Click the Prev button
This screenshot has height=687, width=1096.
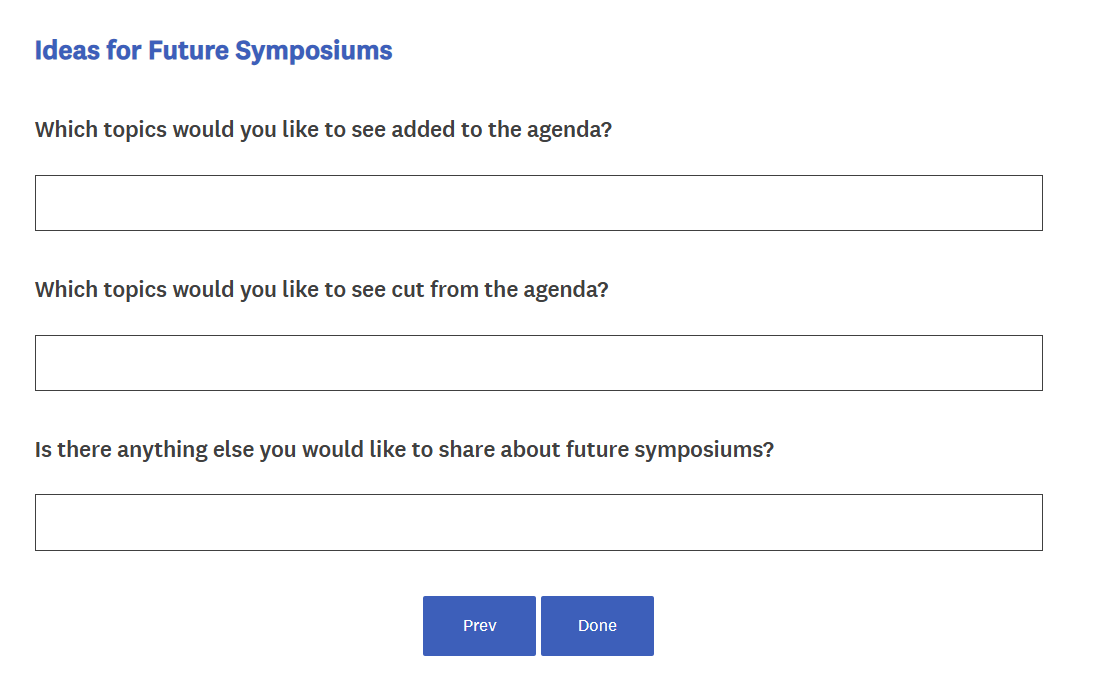click(x=479, y=626)
